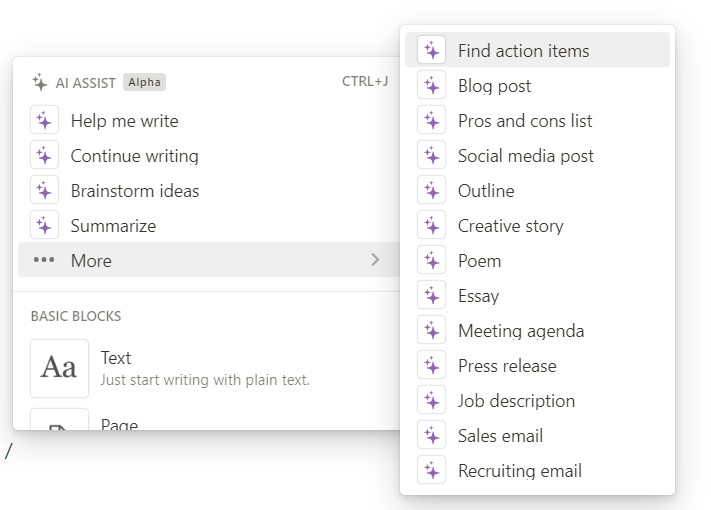This screenshot has width=711, height=510.
Task: Pick Sales email
Action: tap(537, 435)
